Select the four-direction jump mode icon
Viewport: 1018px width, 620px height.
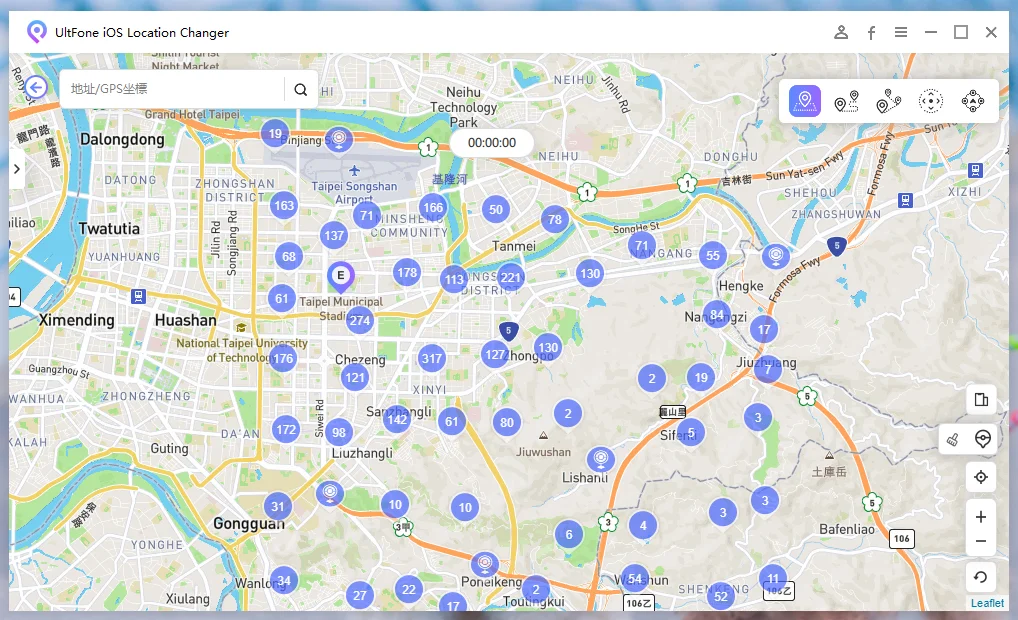(x=972, y=101)
